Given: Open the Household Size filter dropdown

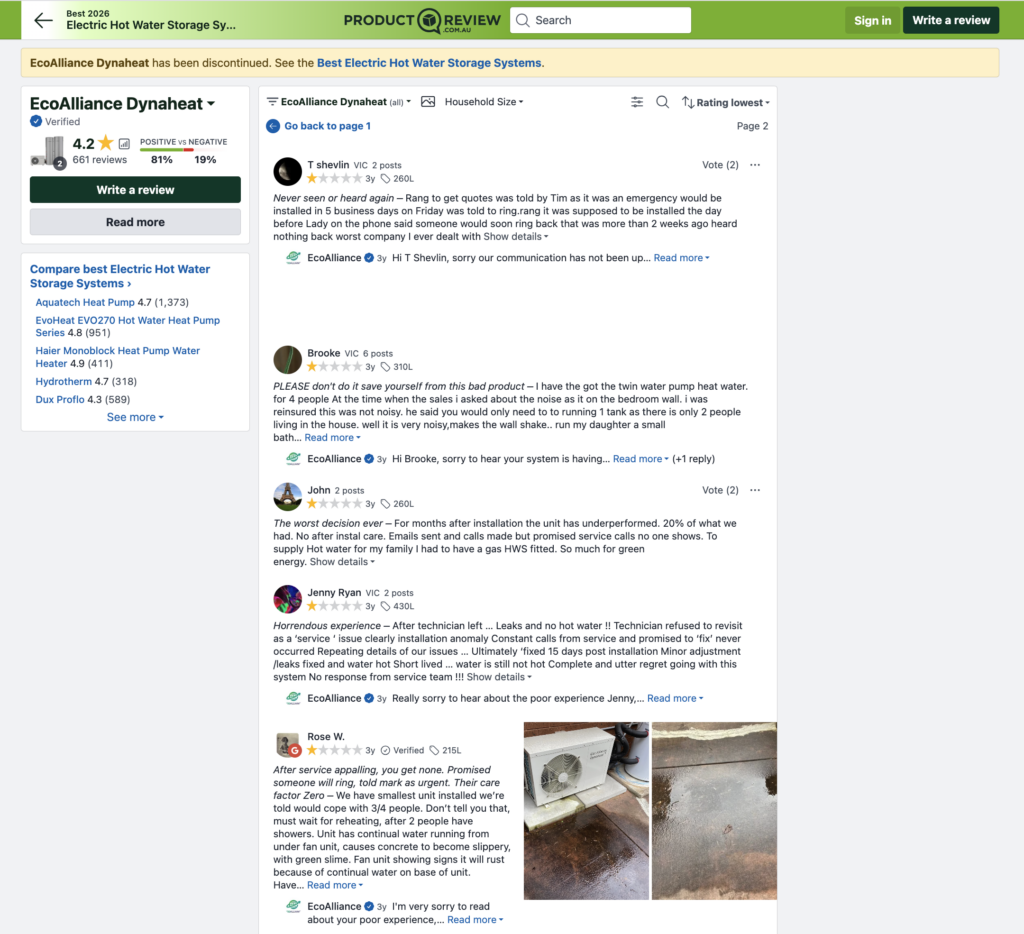Looking at the screenshot, I should pos(484,102).
